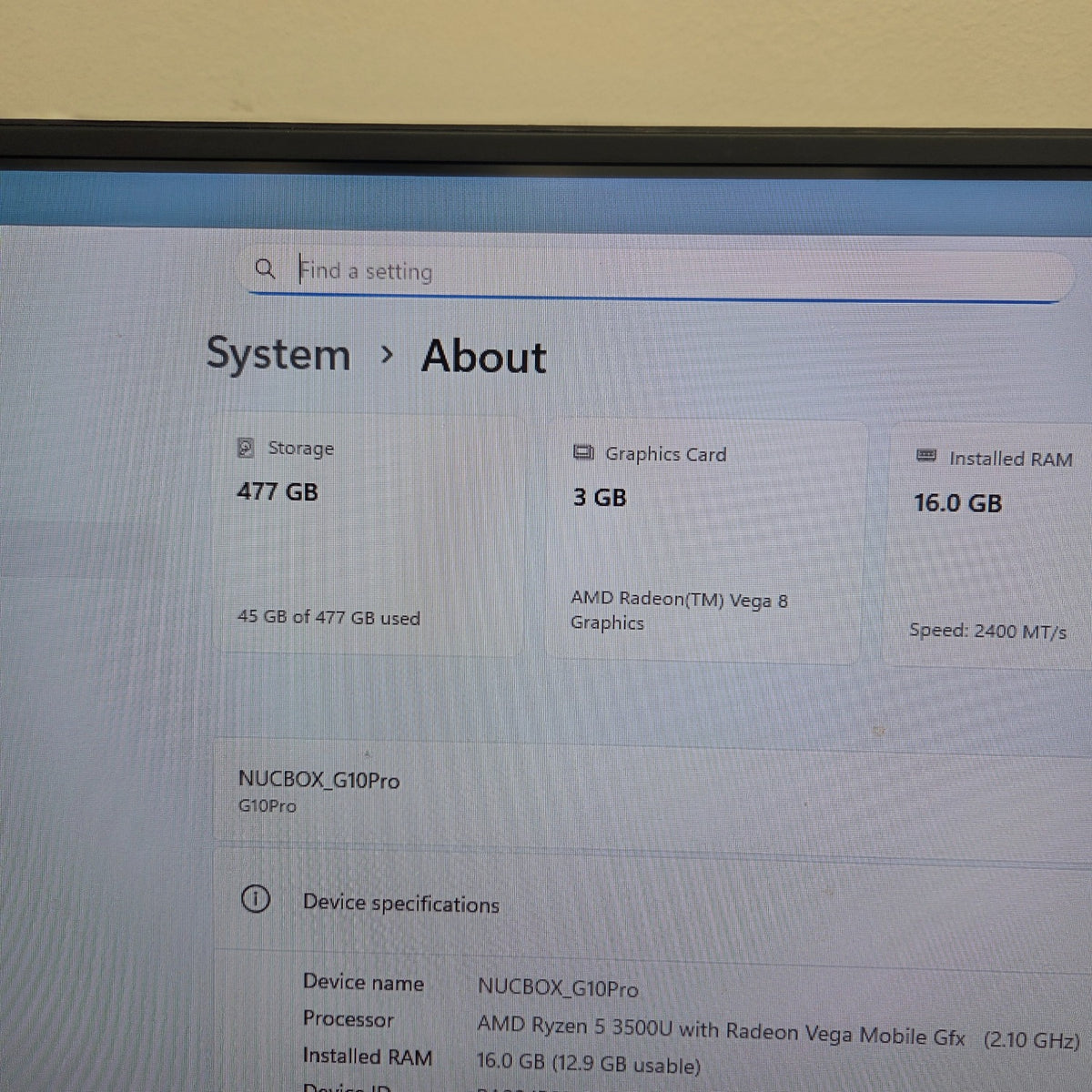
Task: Select the 16.0 GB RAM card value
Action: tap(958, 503)
